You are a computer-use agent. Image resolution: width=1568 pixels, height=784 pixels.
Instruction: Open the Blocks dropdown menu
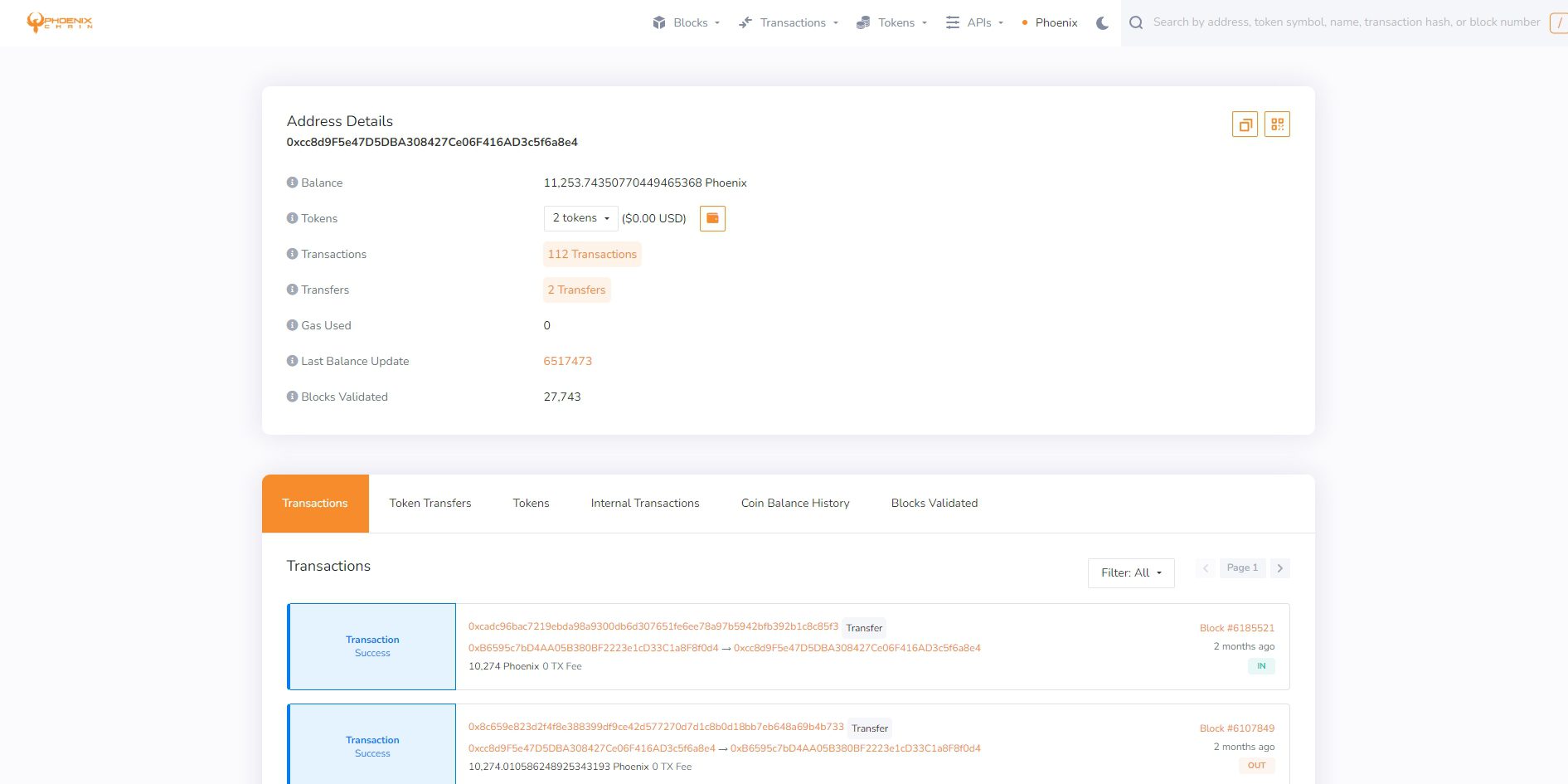point(686,23)
